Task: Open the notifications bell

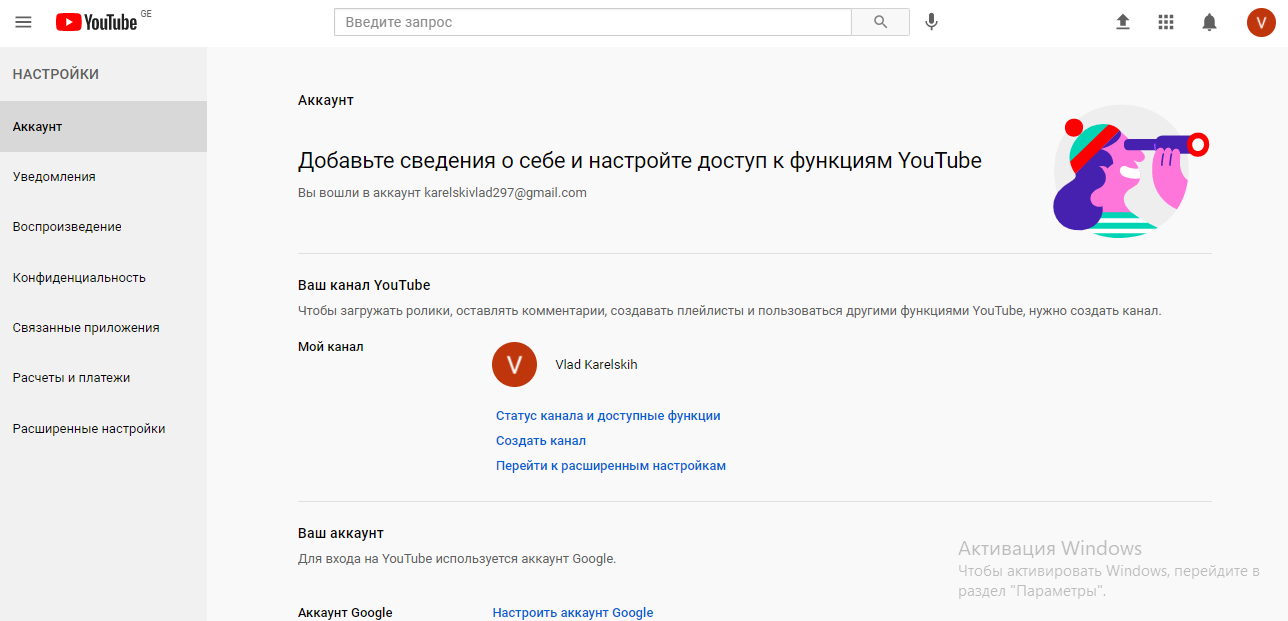Action: pos(1209,22)
